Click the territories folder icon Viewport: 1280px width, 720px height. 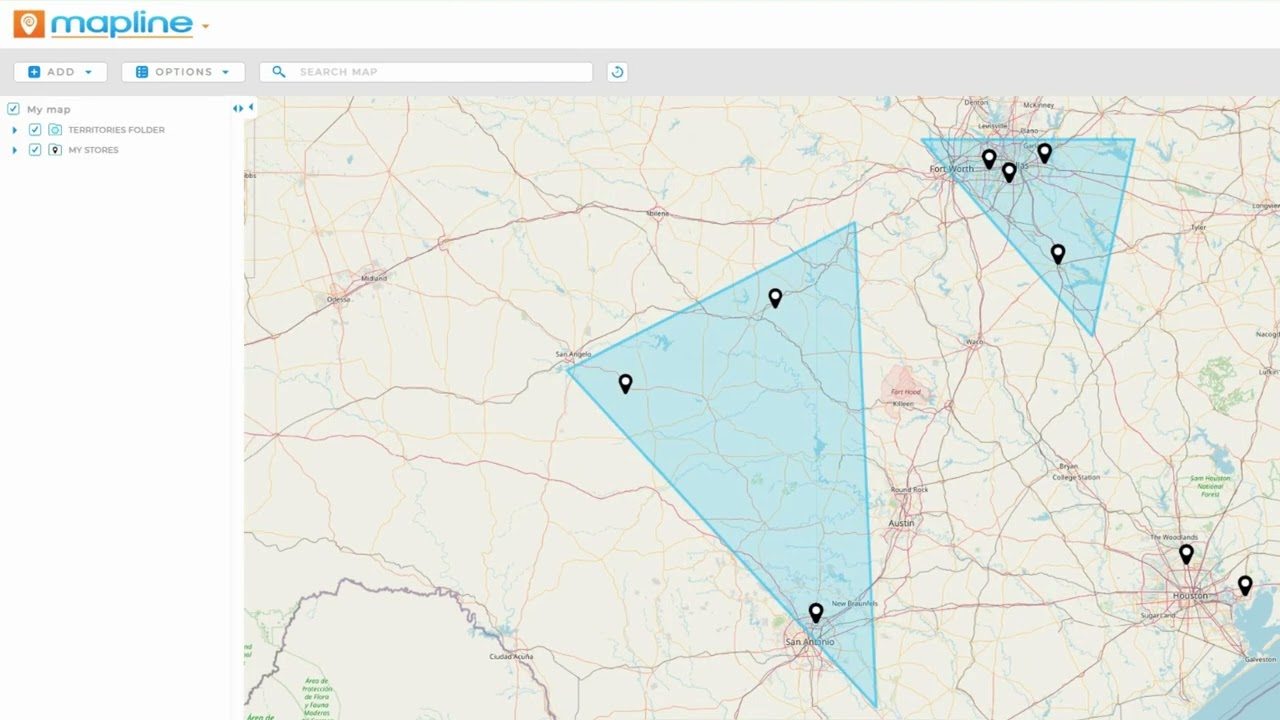tap(55, 130)
